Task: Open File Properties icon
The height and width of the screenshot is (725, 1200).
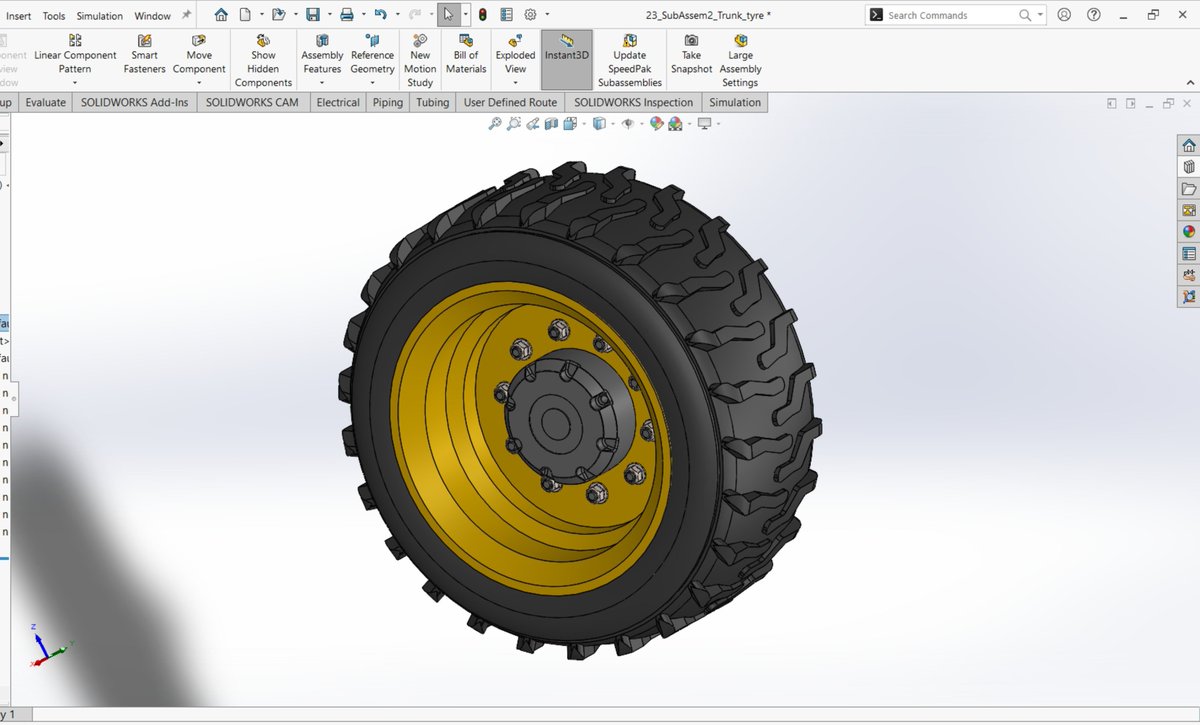Action: (x=507, y=15)
